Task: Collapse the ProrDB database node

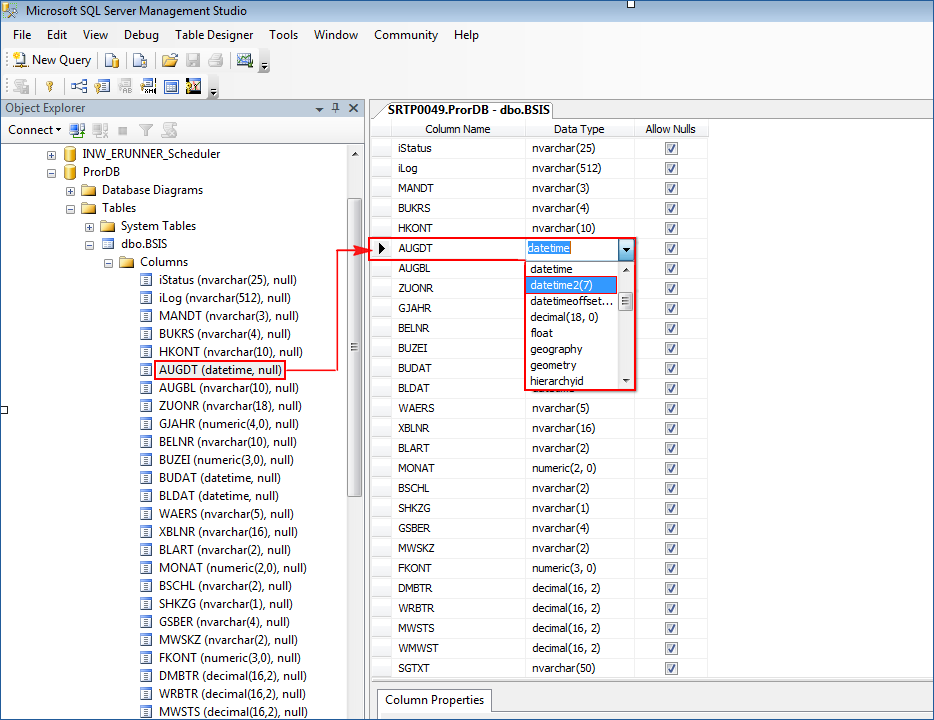Action: [x=51, y=173]
